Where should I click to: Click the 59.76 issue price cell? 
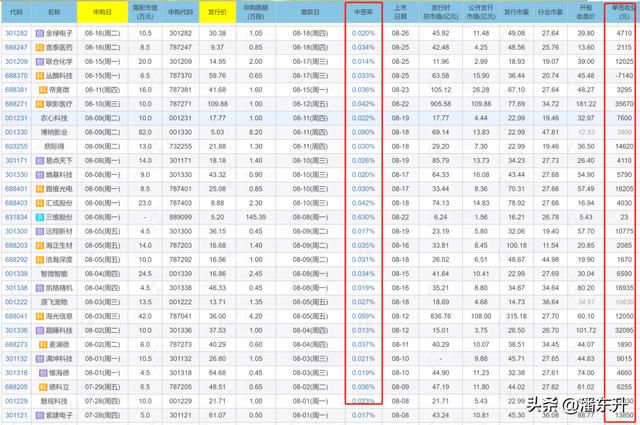217,76
